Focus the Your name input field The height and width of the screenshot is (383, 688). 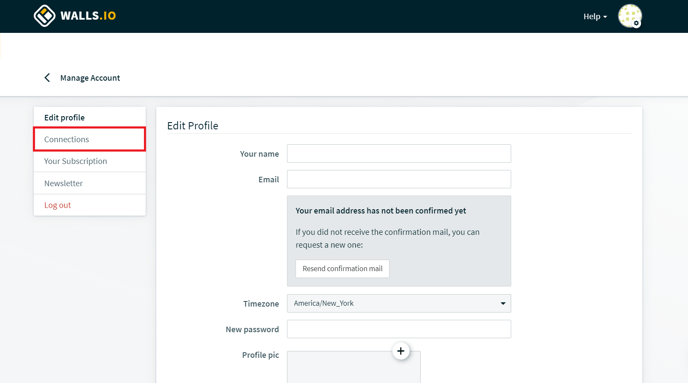pos(399,154)
